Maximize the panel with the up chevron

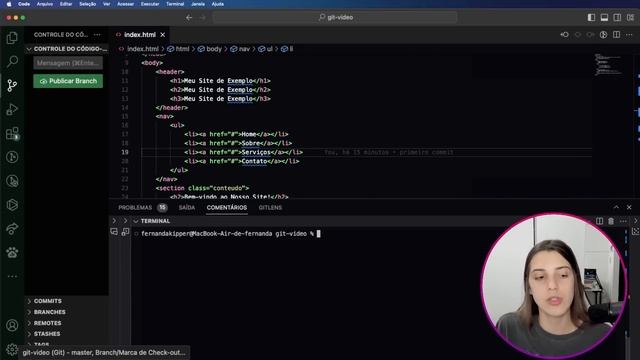[616, 207]
